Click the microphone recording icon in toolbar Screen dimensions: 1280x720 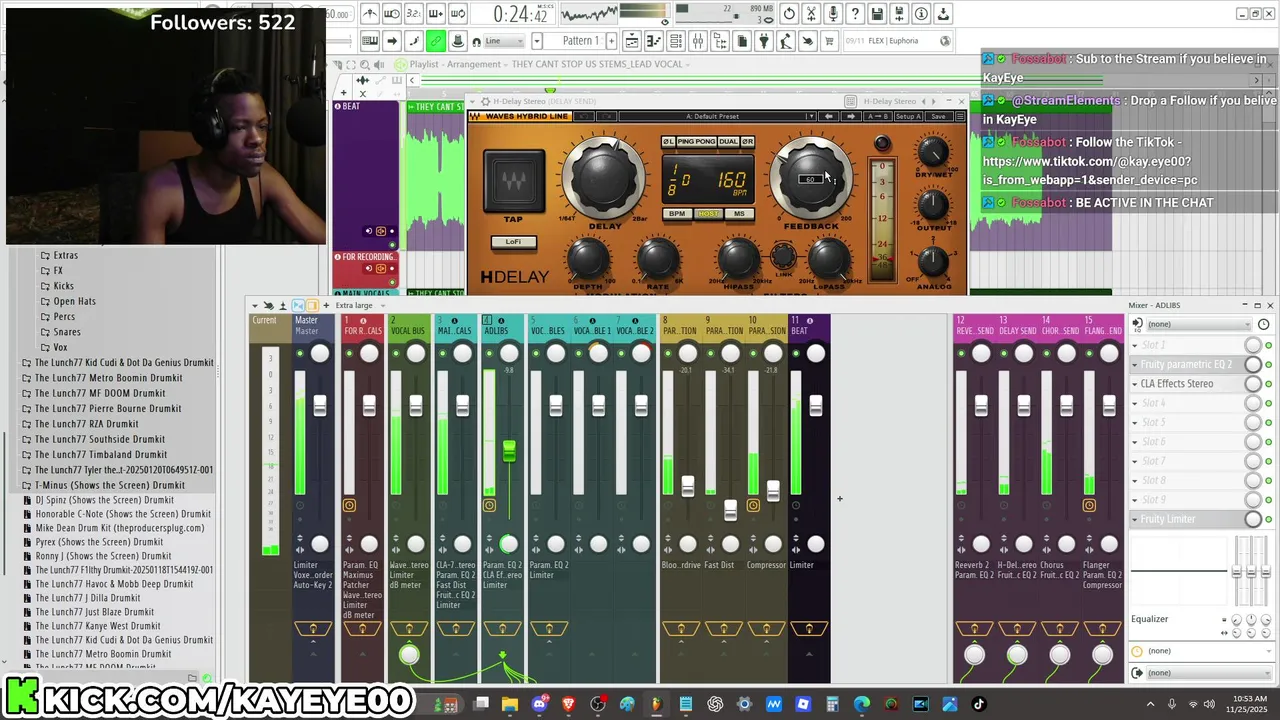tap(833, 14)
